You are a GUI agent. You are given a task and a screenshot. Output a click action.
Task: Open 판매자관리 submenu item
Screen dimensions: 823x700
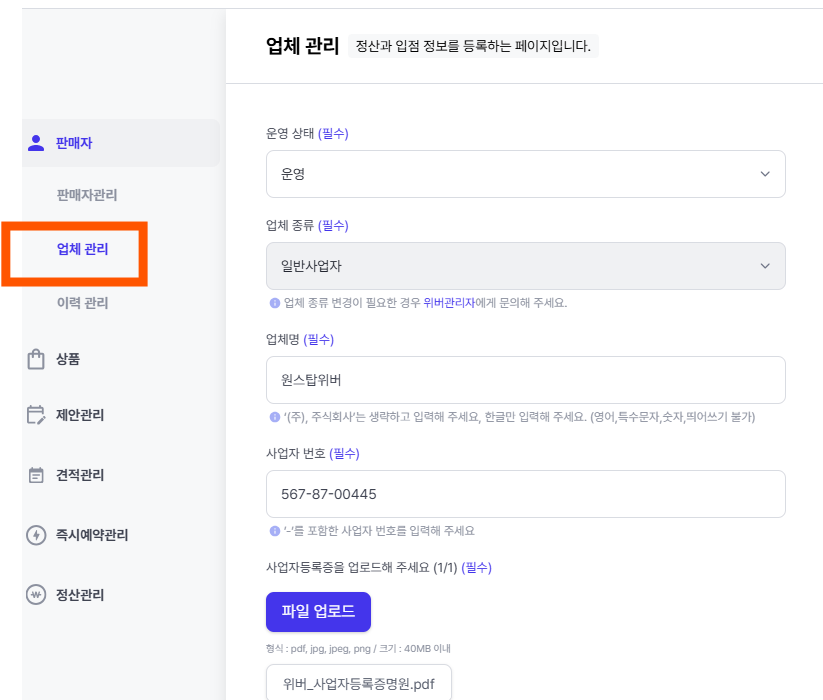coord(87,195)
